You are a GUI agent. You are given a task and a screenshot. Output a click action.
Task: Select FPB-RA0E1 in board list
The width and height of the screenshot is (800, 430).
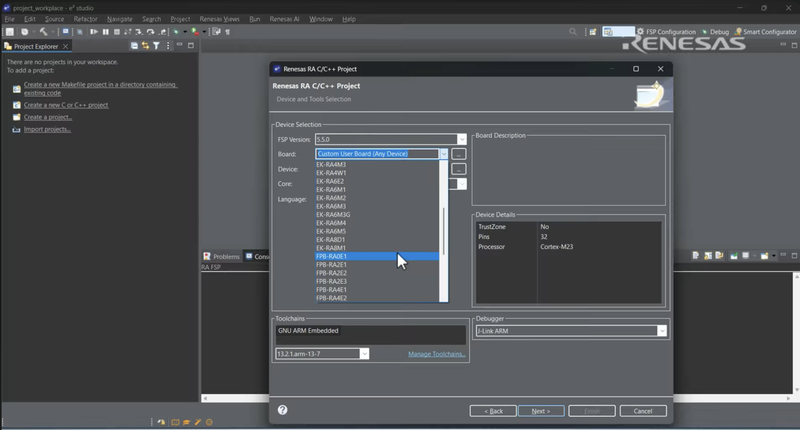point(377,256)
